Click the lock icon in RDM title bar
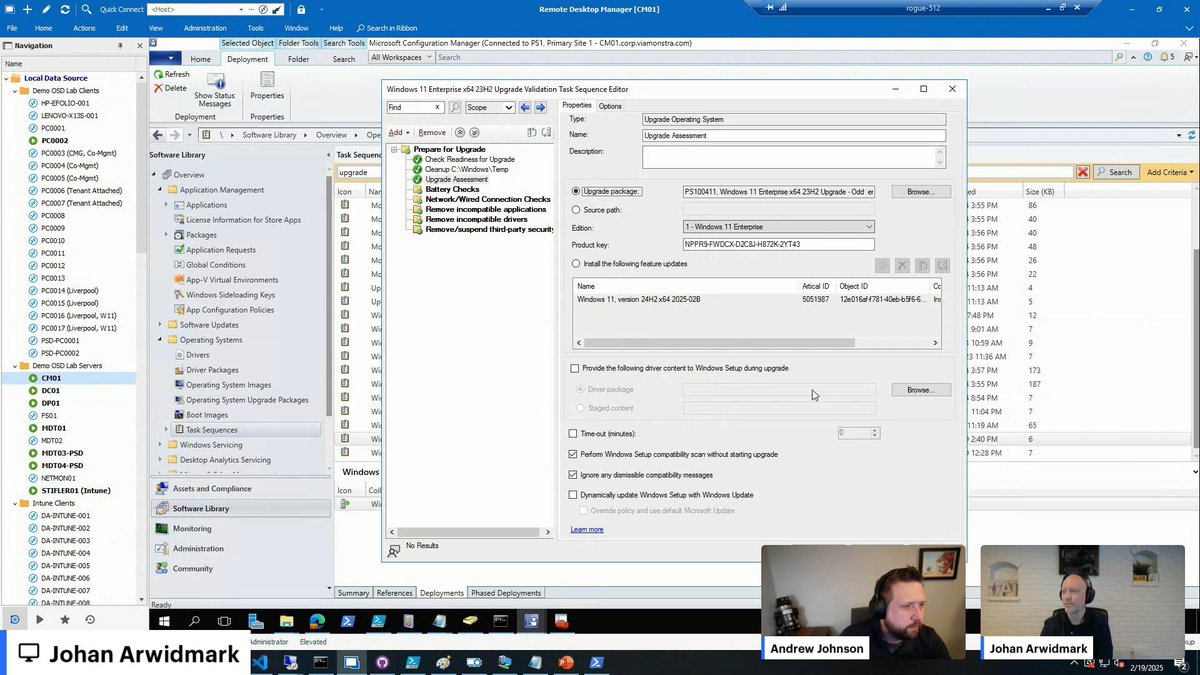Screen dimensions: 1200x675 301,9
